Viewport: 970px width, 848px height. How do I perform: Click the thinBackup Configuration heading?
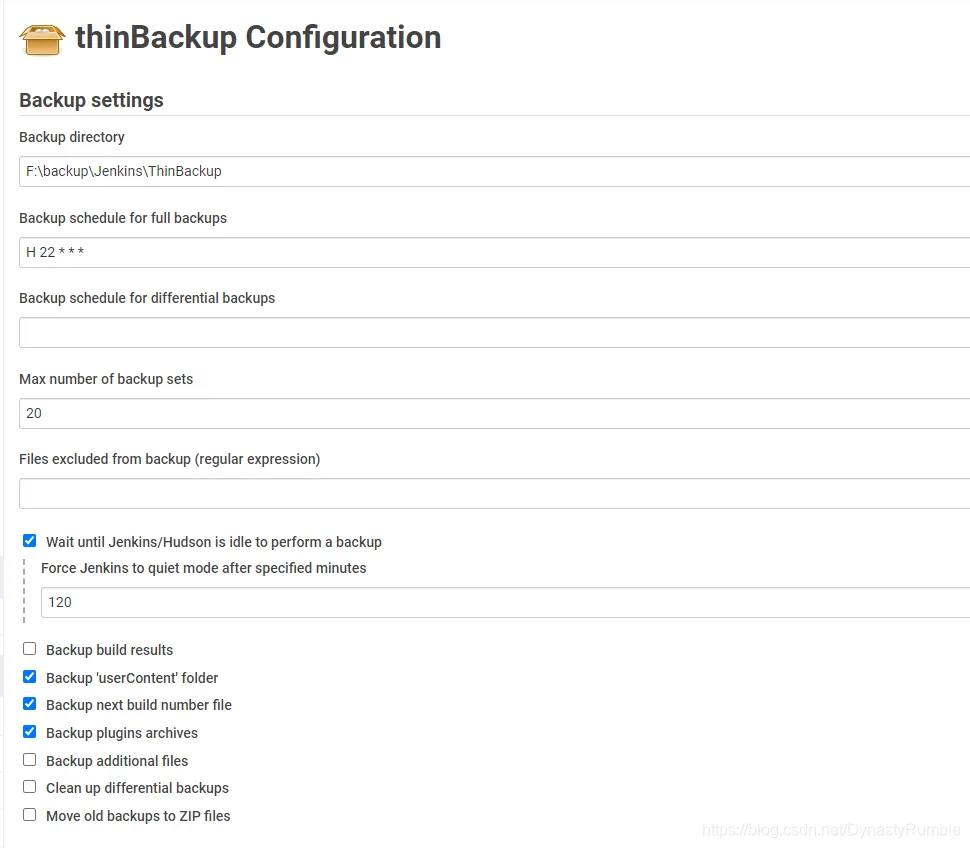click(x=258, y=38)
